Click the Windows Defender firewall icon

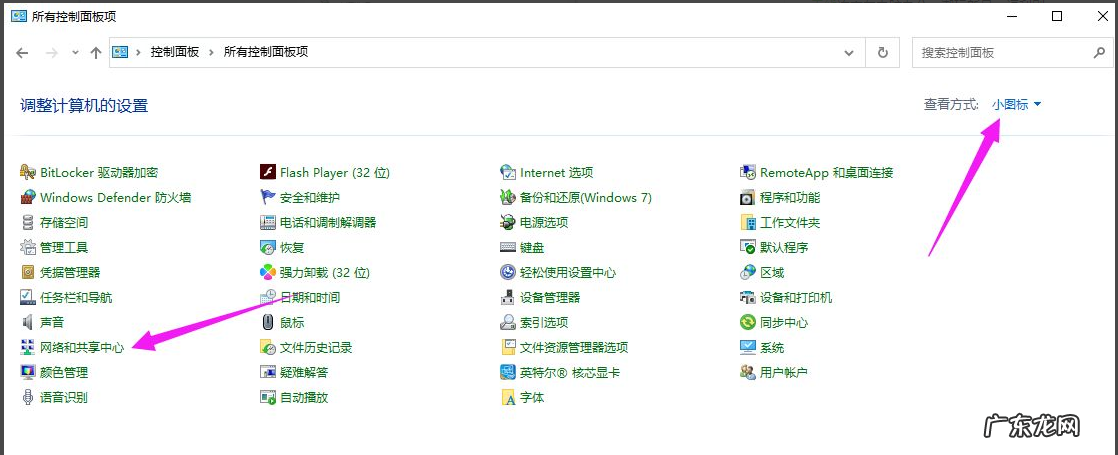28,198
